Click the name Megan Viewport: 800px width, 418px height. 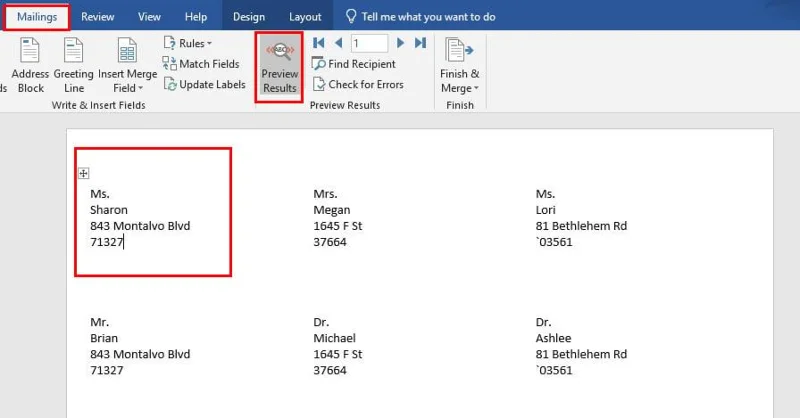click(x=332, y=210)
